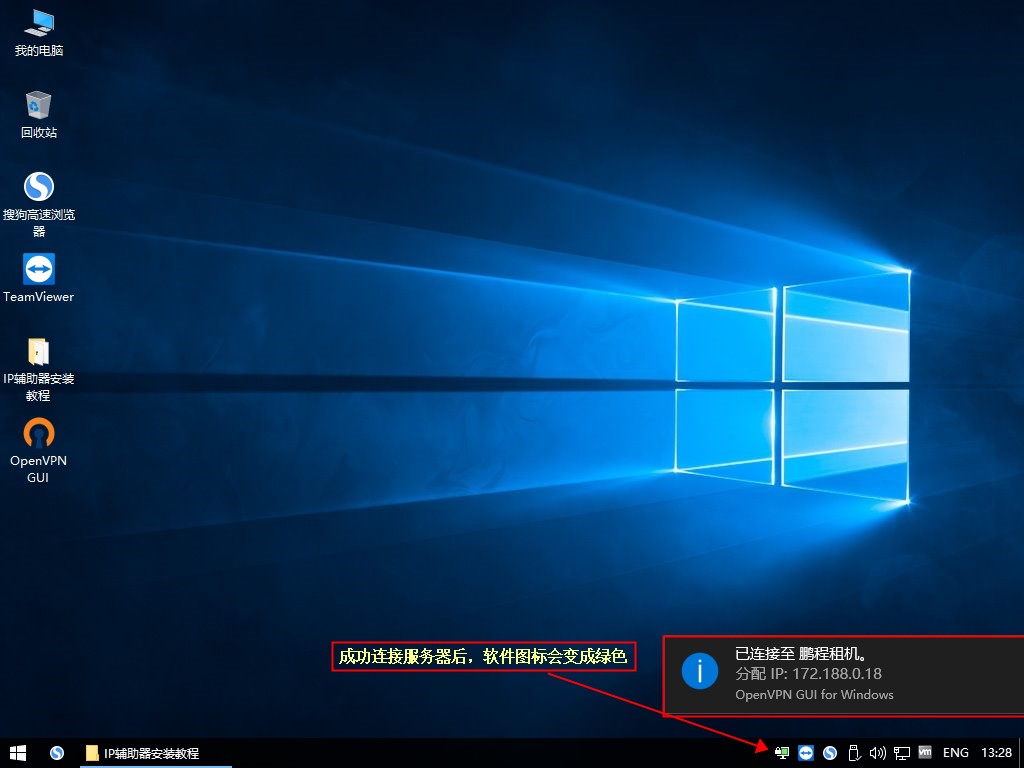Open the clock showing 13:28
Image resolution: width=1024 pixels, height=768 pixels.
pos(997,753)
